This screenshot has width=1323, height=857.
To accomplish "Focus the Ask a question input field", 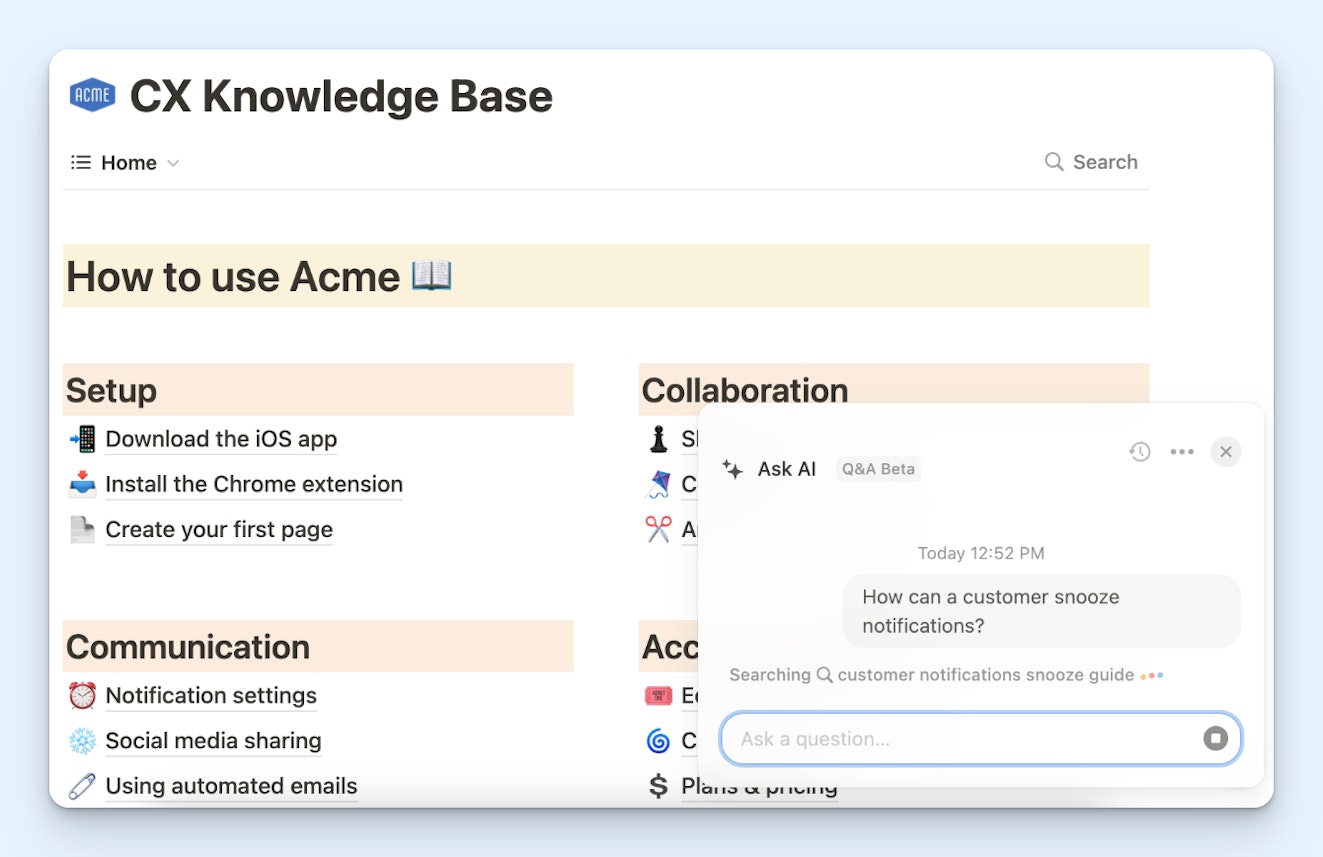I will tap(960, 739).
